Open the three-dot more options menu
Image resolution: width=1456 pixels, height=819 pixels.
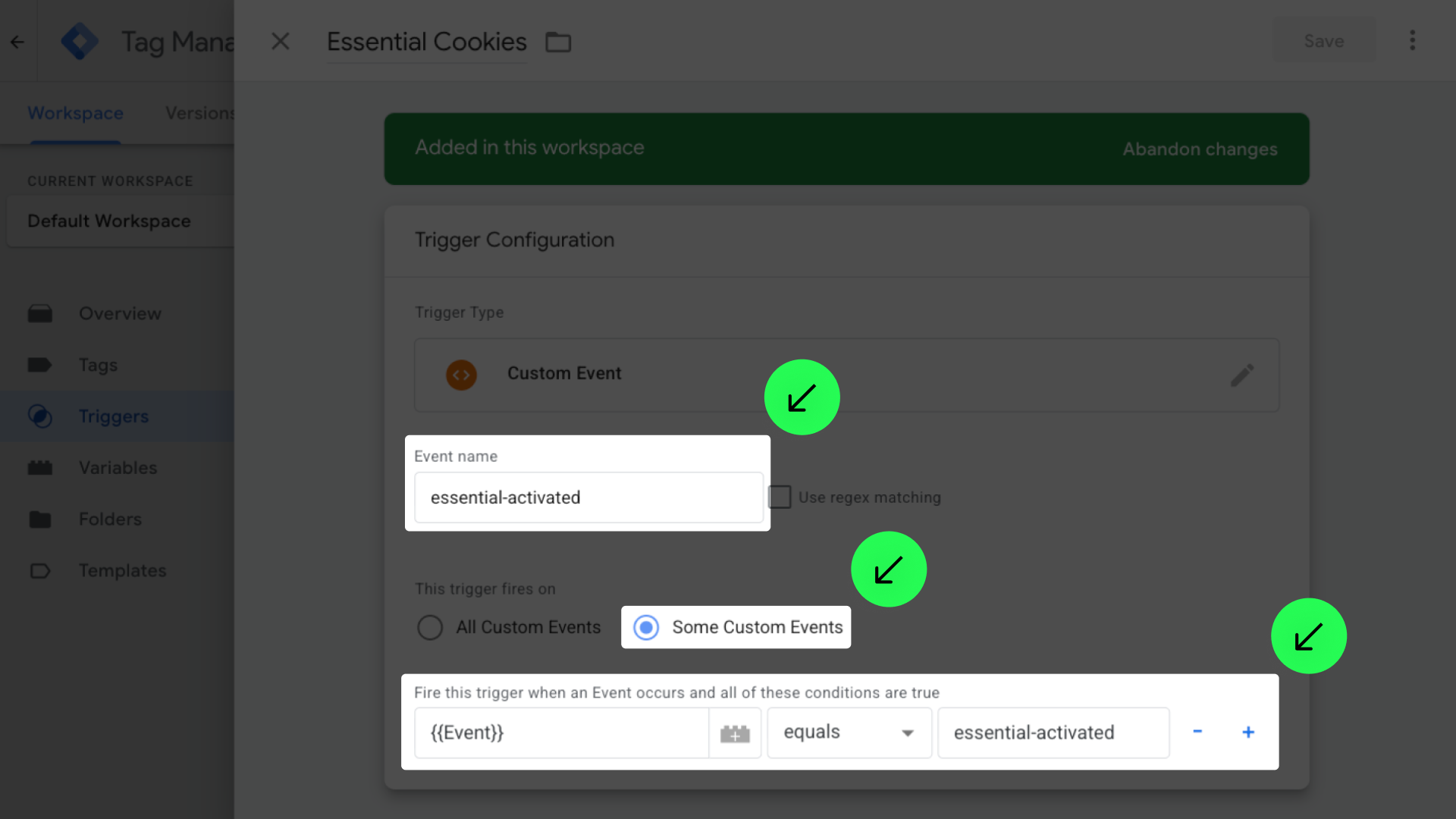[1412, 41]
